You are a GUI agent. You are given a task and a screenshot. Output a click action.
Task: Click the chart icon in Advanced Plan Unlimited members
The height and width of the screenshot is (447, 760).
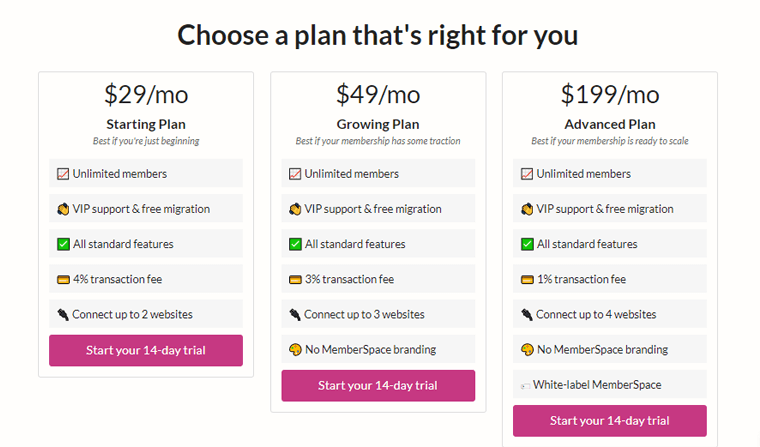coord(527,174)
